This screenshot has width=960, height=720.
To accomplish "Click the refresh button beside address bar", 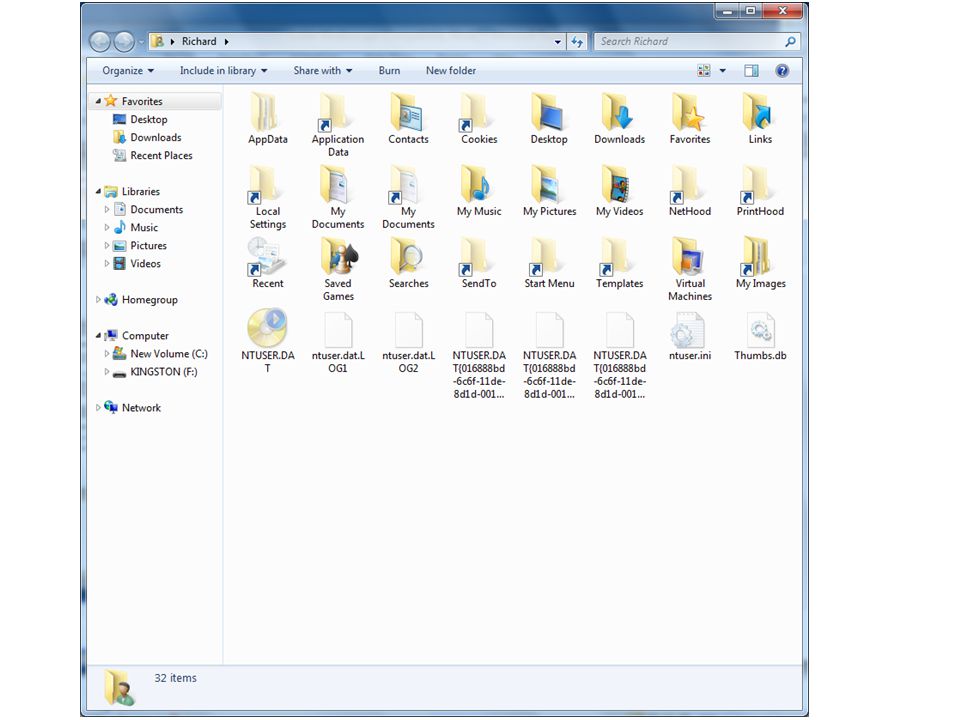I will pos(577,42).
